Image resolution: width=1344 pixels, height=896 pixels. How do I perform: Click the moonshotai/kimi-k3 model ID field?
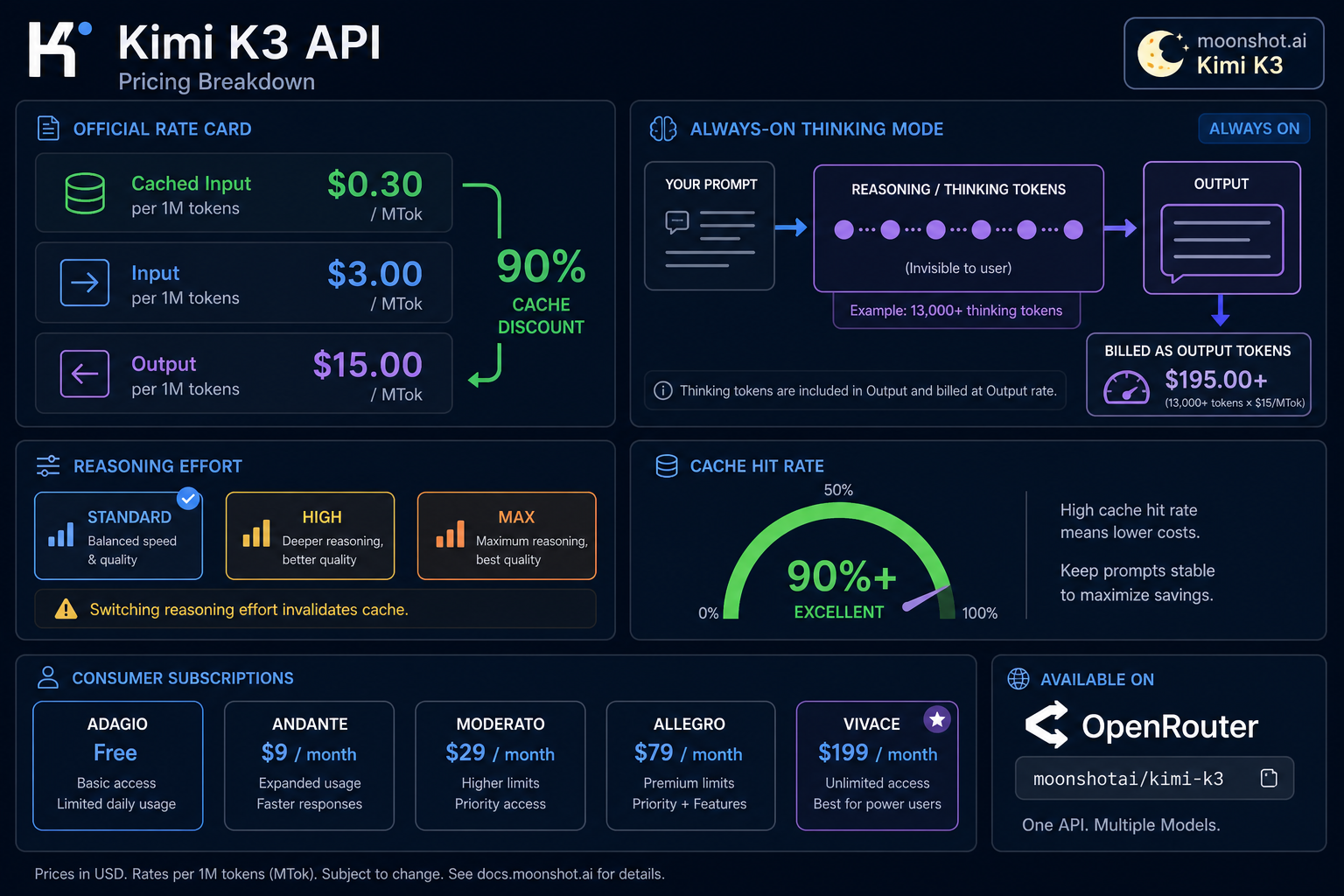coord(1154,778)
